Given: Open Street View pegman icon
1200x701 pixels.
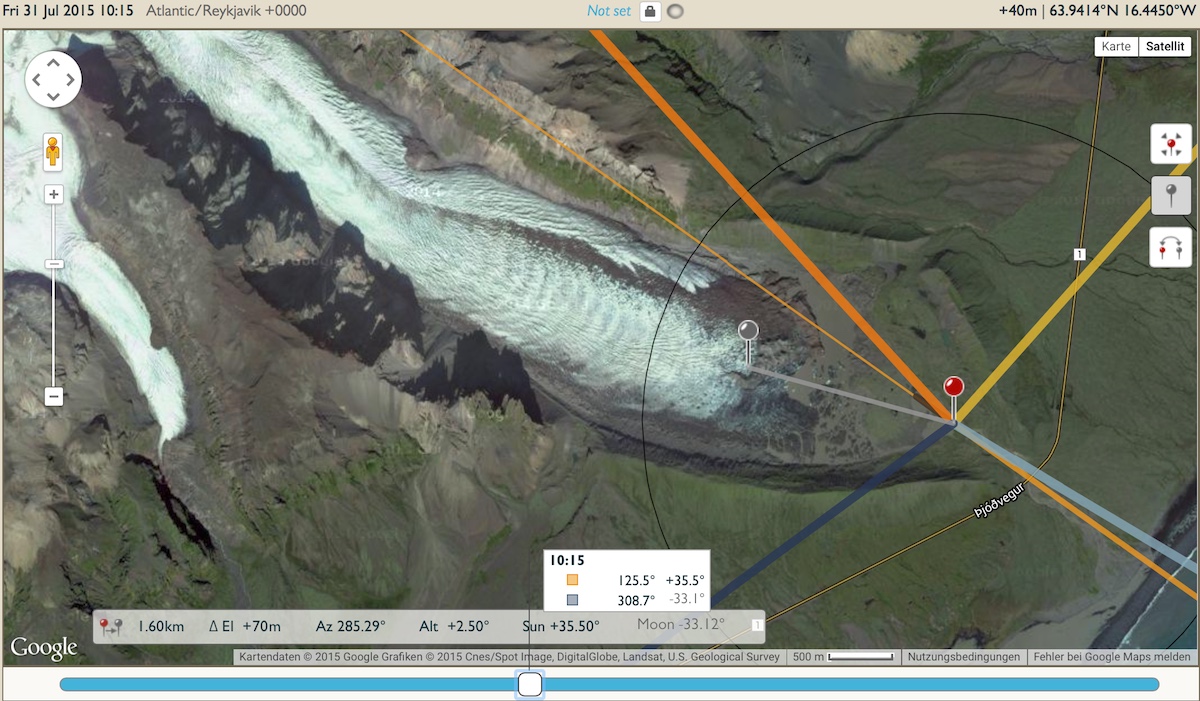Looking at the screenshot, I should (53, 154).
